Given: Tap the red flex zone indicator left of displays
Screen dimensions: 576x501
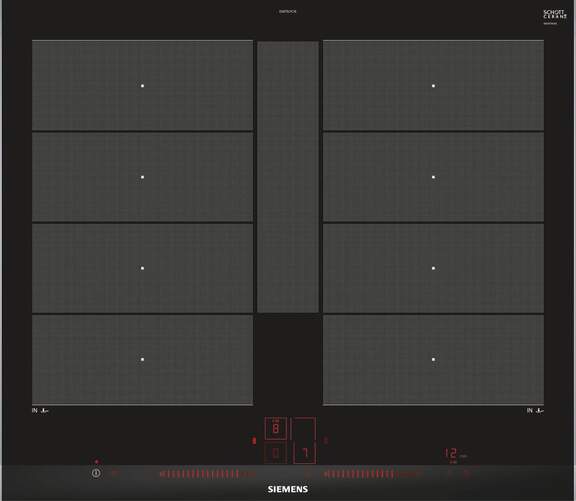Looking at the screenshot, I should pyautogui.click(x=254, y=440).
